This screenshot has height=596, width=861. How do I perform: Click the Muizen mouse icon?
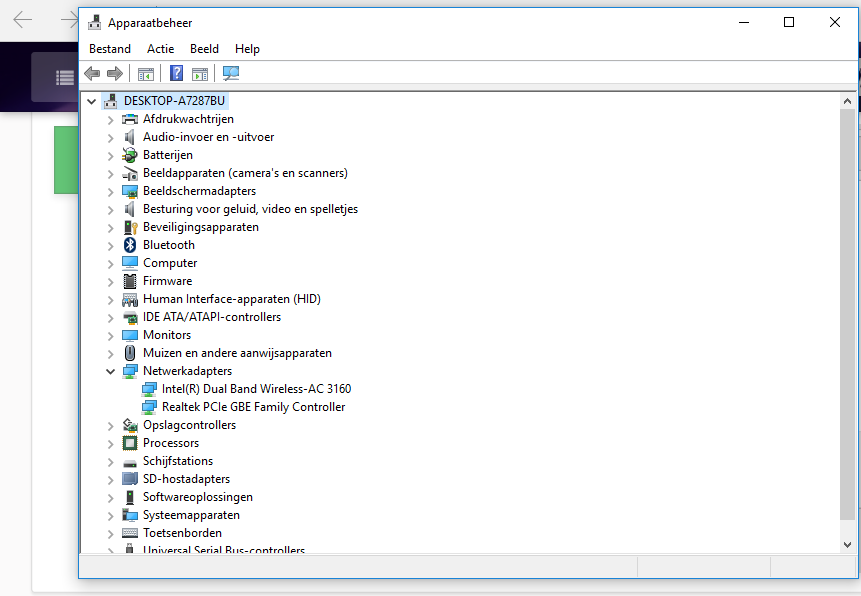coord(130,353)
